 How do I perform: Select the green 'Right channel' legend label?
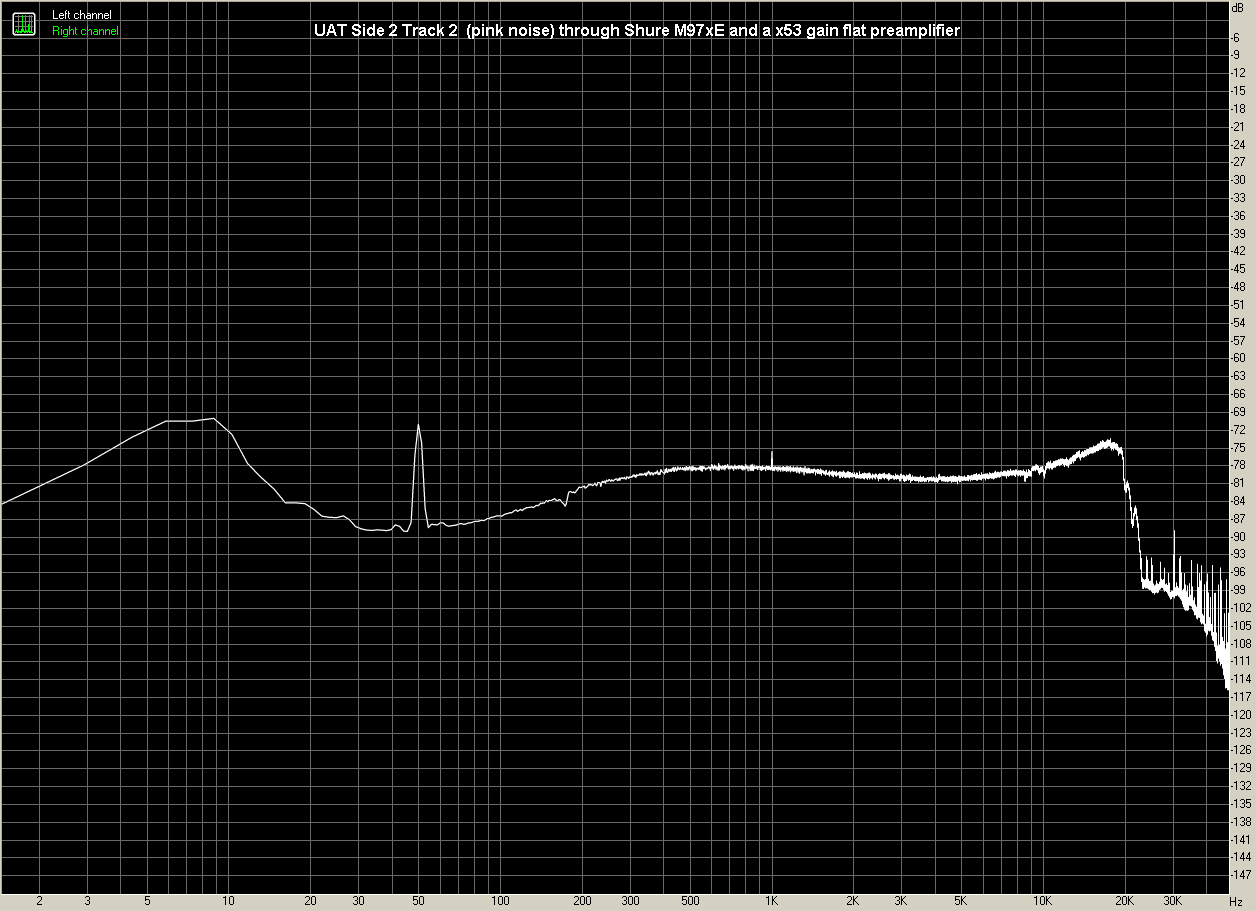[85, 32]
